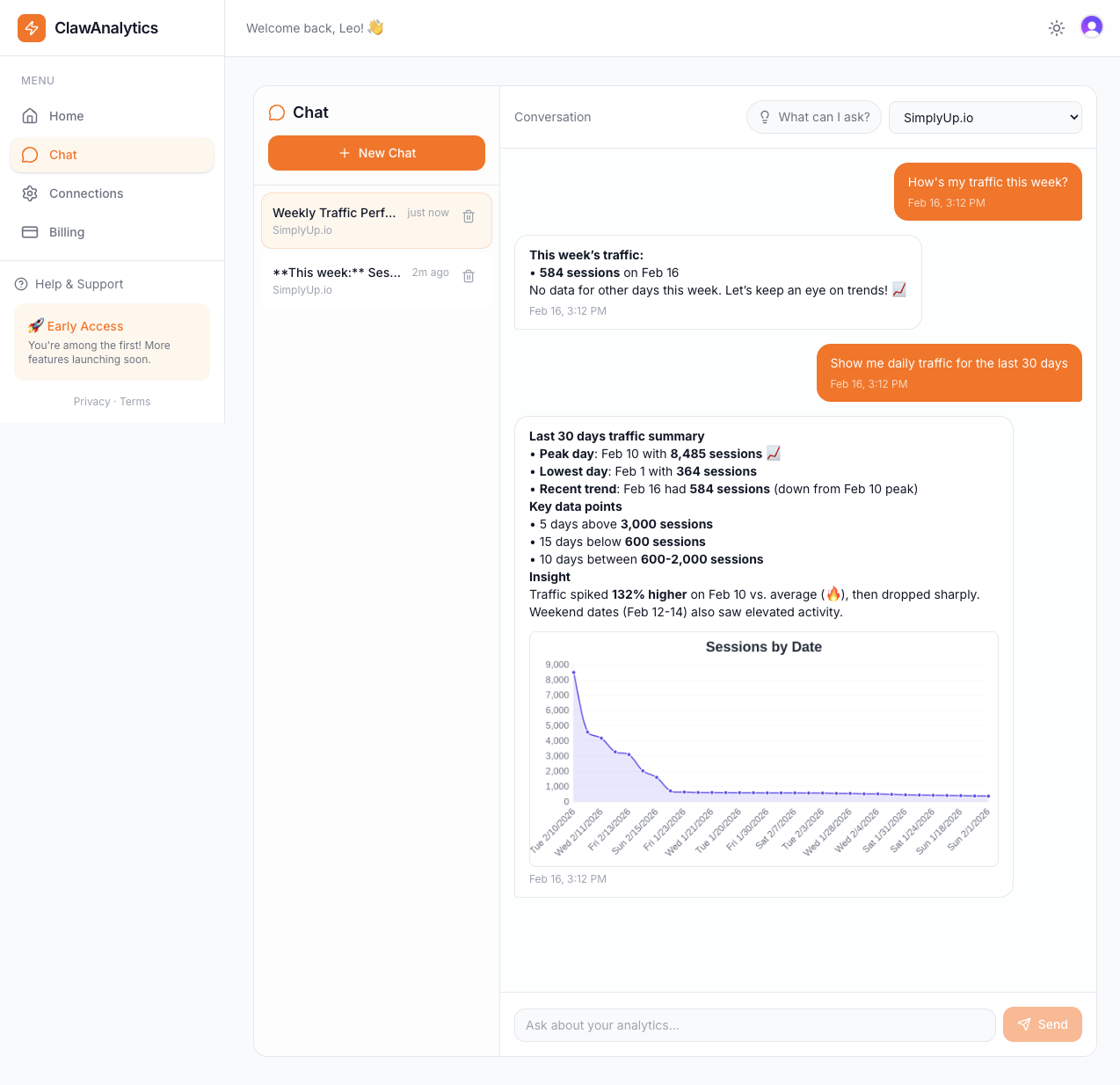1120x1085 pixels.
Task: Click the ClawAnalytics lightning logo icon
Action: point(31,27)
